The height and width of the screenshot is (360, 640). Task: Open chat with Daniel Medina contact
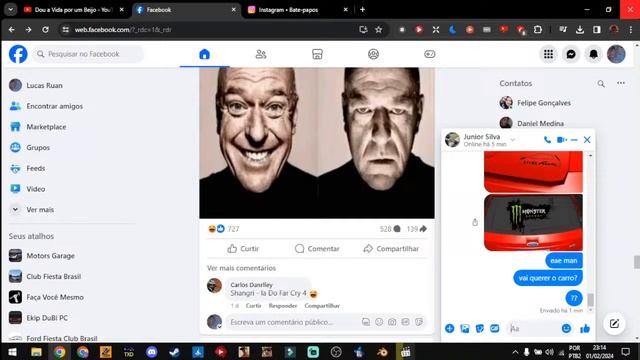coord(532,123)
